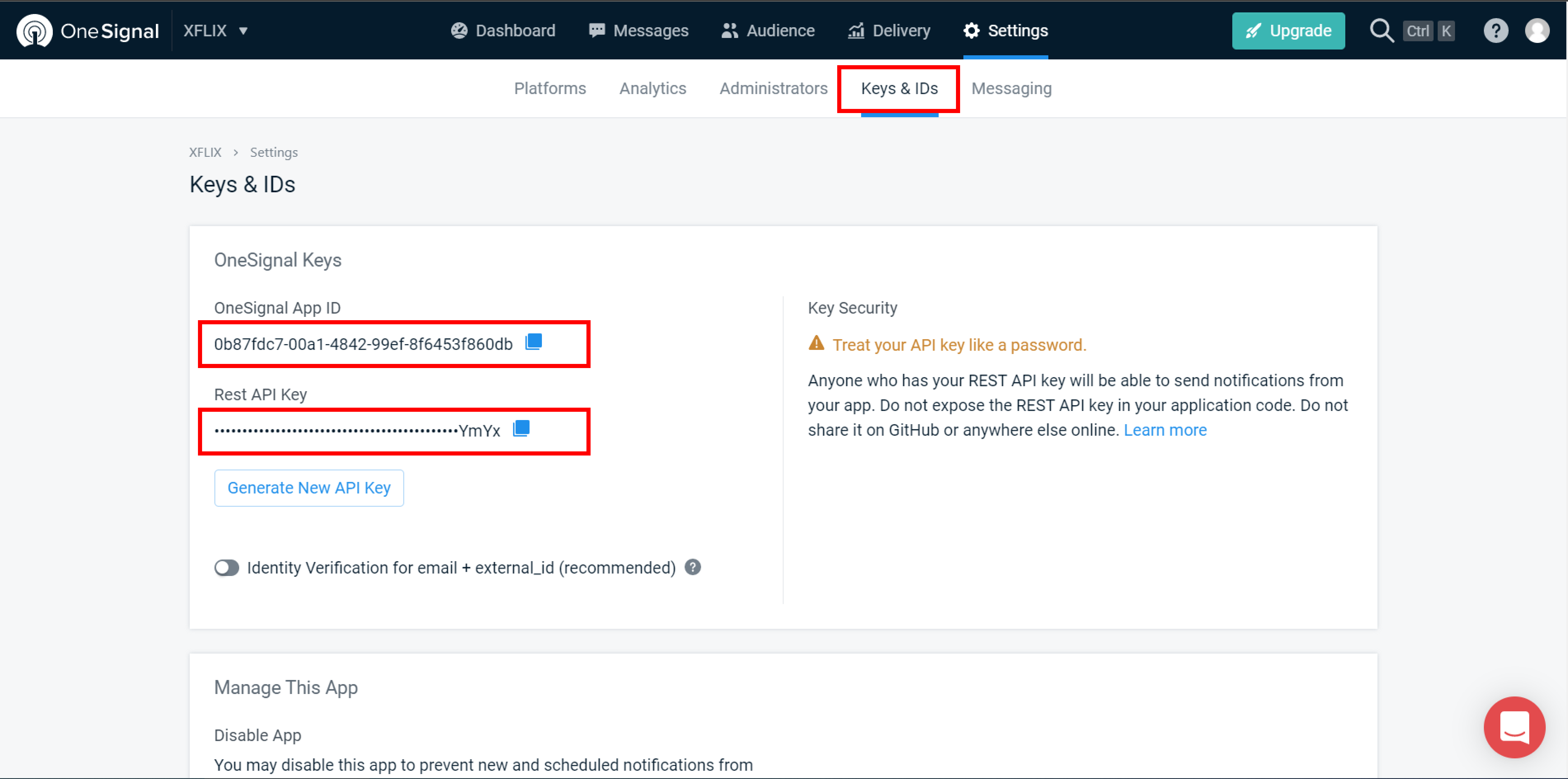
Task: Click the Ctrl K shortcut badge
Action: 1429,31
